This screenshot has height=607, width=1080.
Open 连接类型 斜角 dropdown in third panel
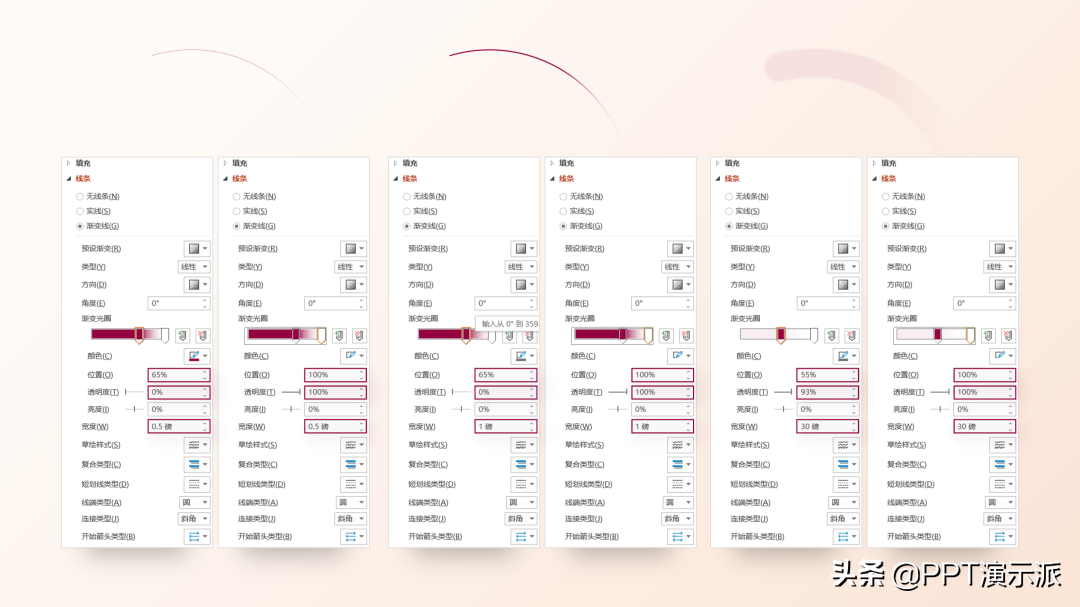[521, 519]
